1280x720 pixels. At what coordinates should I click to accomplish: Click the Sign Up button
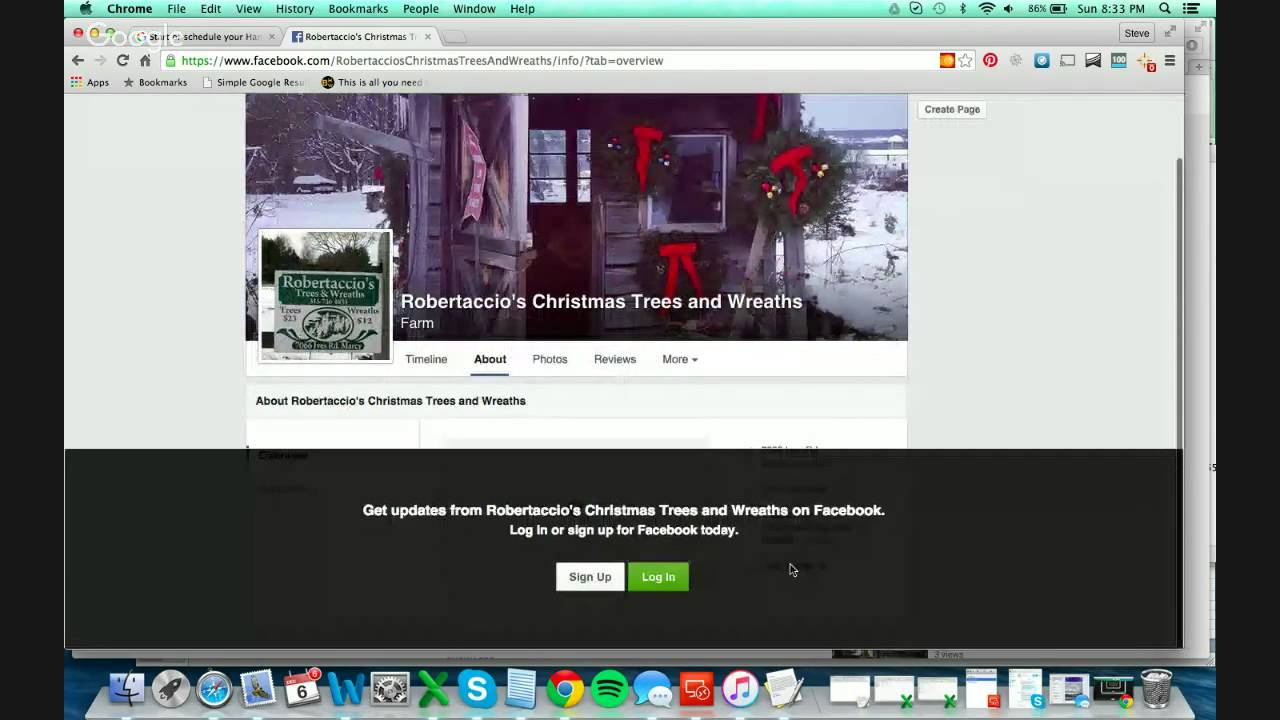[x=590, y=577]
